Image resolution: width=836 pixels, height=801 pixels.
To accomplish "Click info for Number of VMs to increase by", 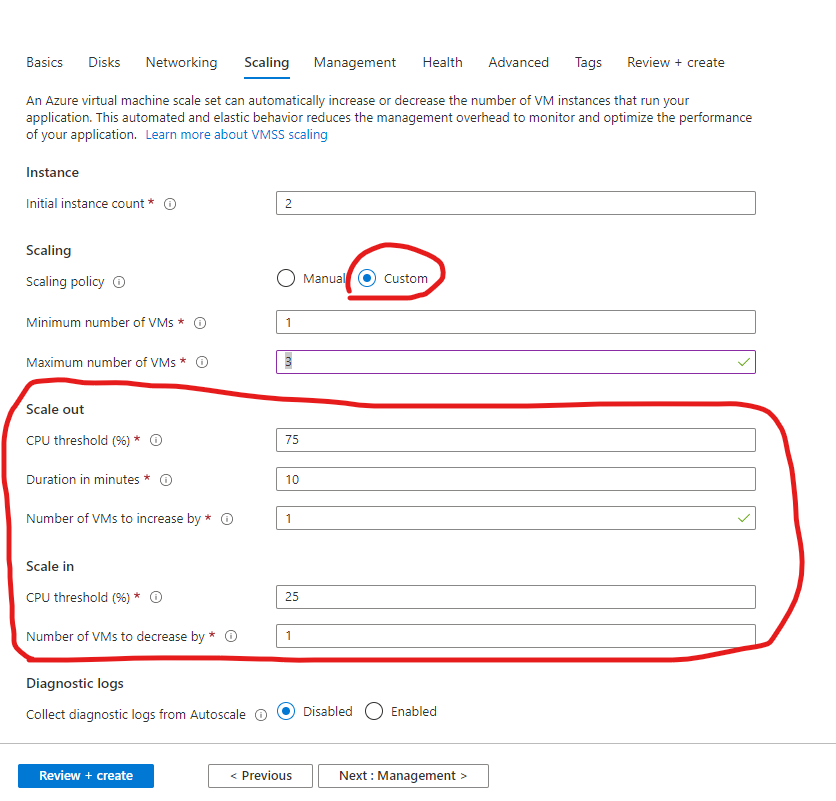I will [x=227, y=518].
